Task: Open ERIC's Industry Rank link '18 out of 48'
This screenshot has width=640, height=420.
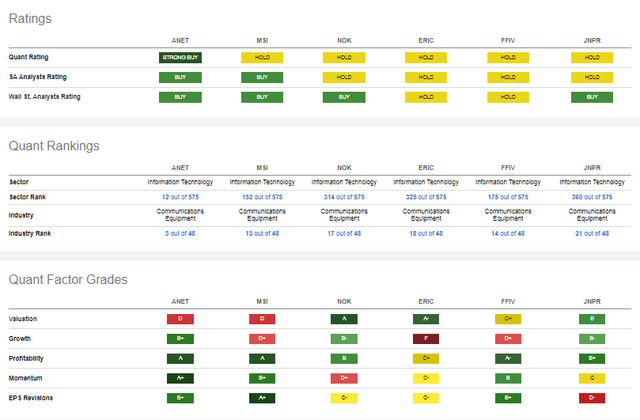Action: (426, 233)
